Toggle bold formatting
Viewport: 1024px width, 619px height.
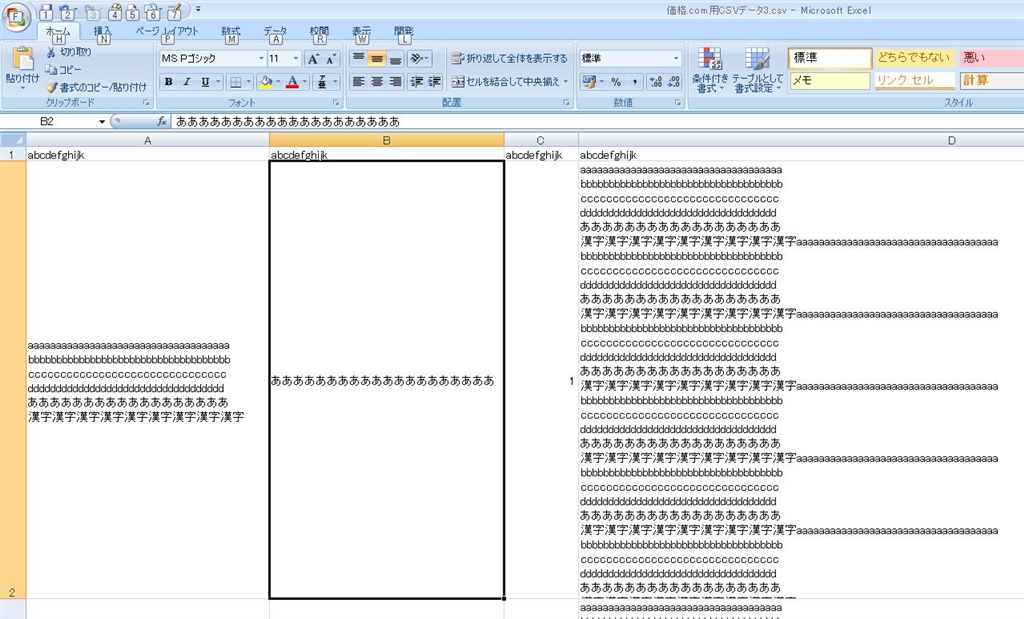[x=168, y=82]
